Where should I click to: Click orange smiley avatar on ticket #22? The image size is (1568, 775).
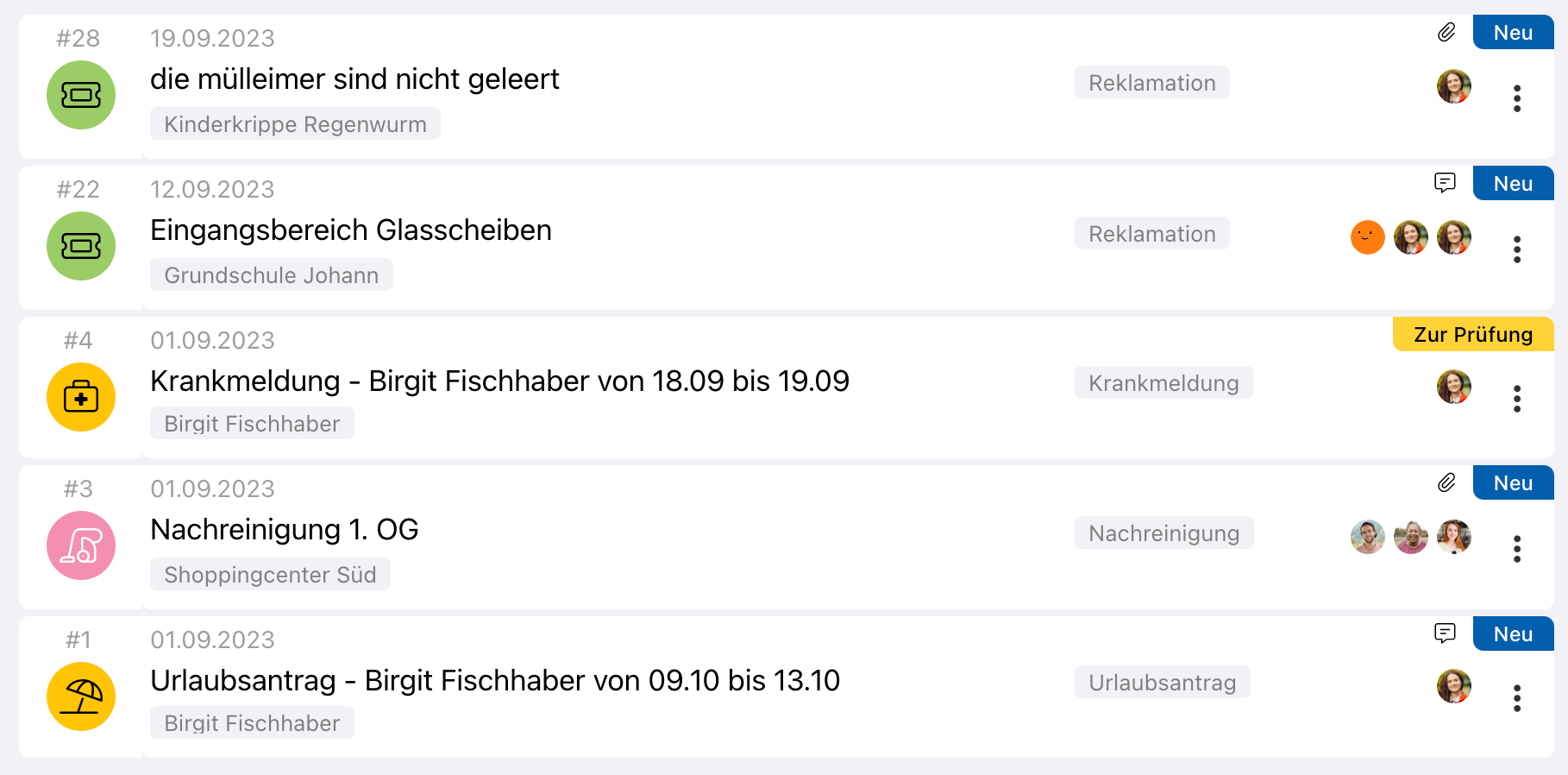1367,237
